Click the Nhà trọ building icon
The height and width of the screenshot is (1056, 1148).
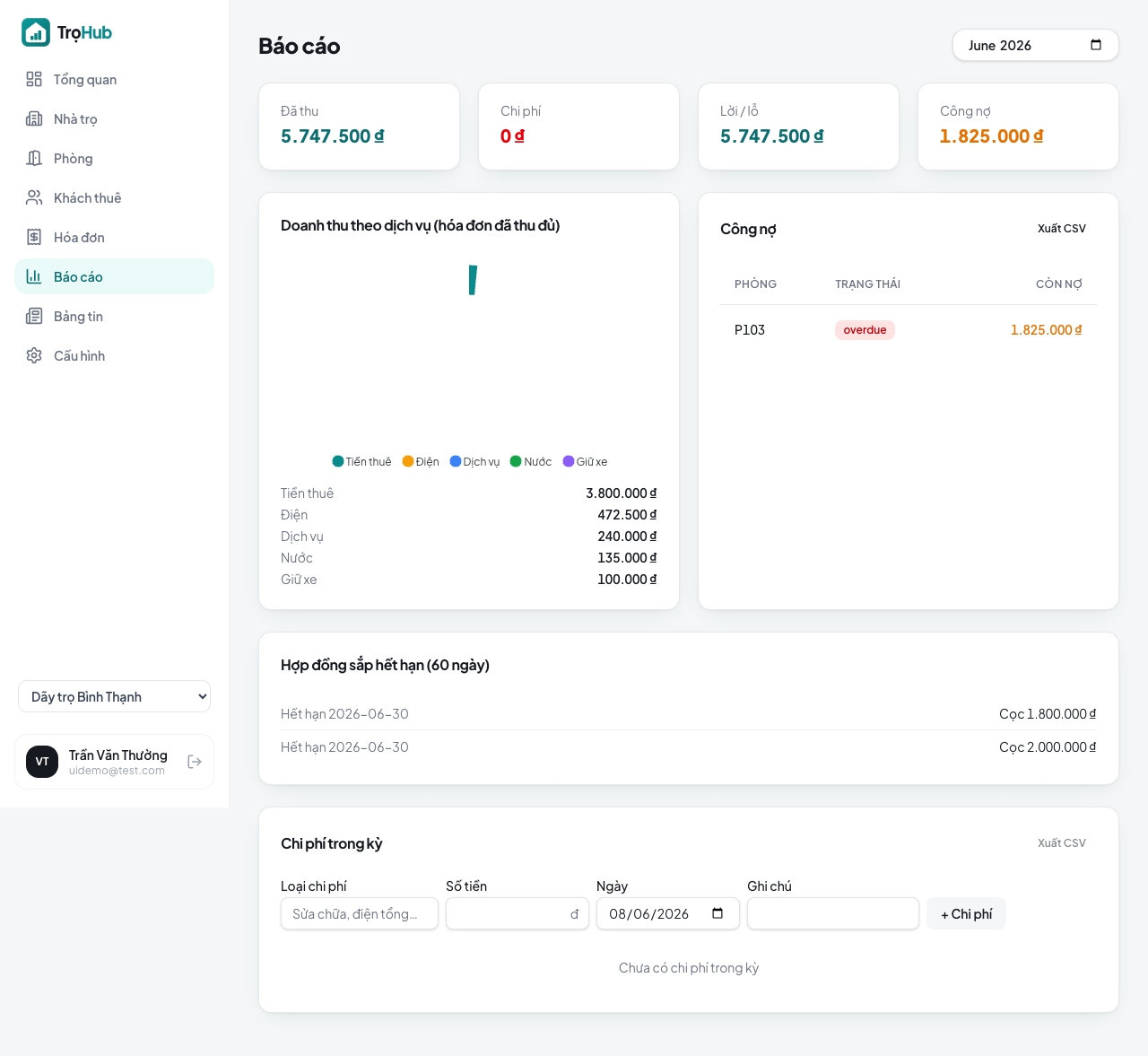point(34,118)
